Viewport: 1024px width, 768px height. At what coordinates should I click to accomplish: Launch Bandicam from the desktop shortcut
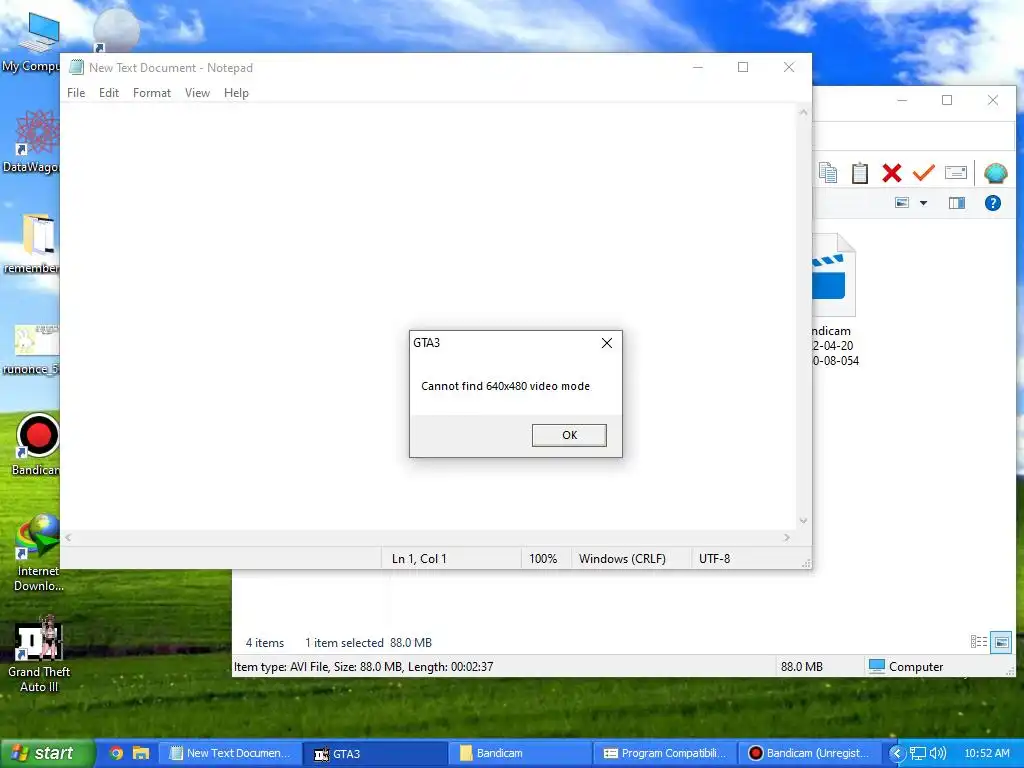click(x=36, y=444)
